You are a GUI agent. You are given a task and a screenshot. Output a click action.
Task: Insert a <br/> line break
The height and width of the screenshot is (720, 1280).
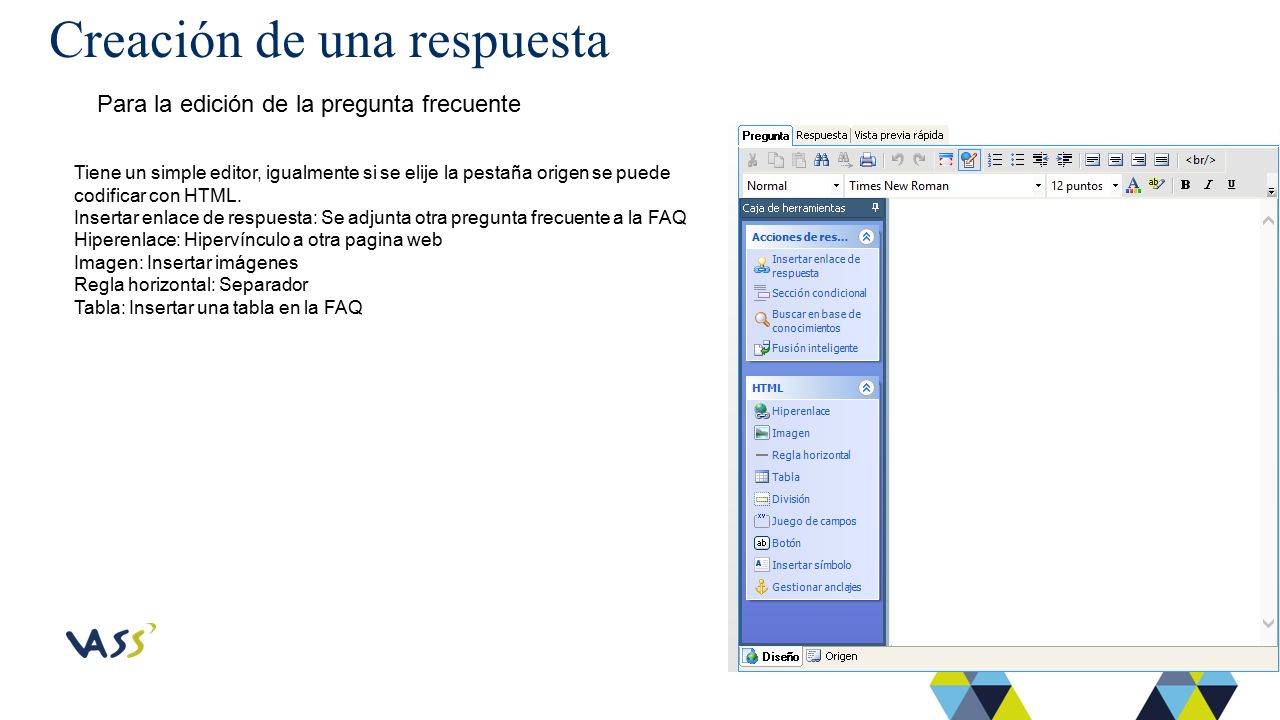coord(1200,160)
